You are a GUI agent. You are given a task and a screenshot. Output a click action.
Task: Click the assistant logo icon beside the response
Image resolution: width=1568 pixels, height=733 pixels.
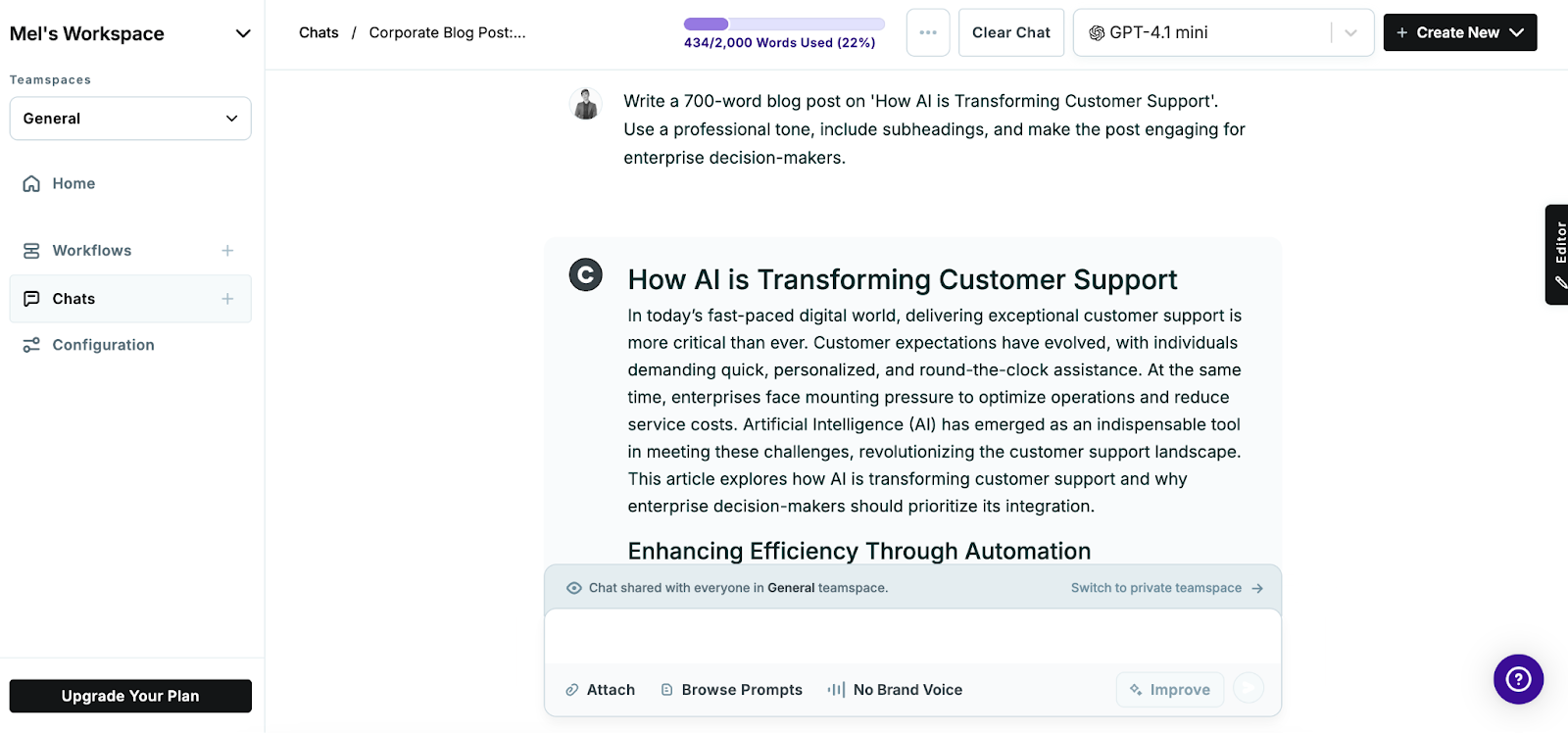tap(586, 275)
